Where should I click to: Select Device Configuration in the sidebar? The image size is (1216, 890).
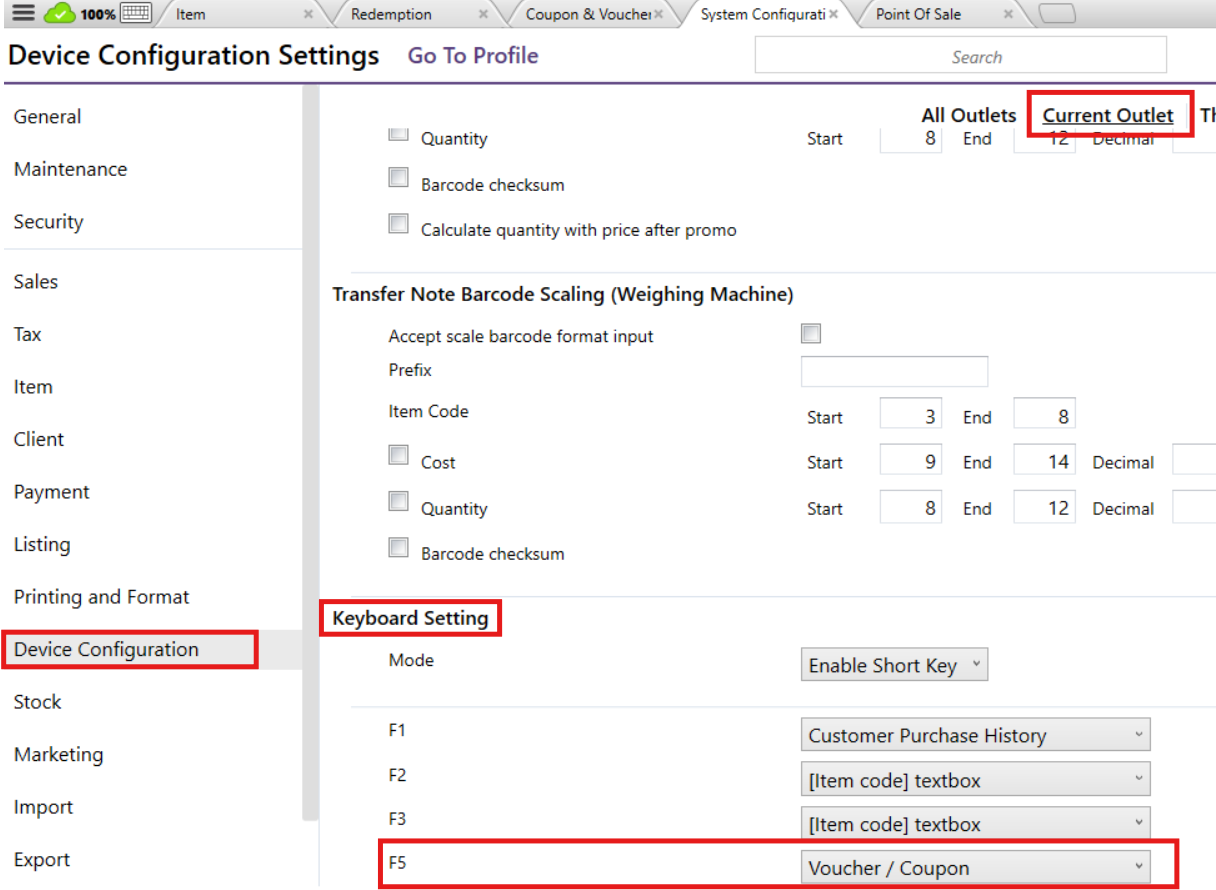tap(107, 650)
